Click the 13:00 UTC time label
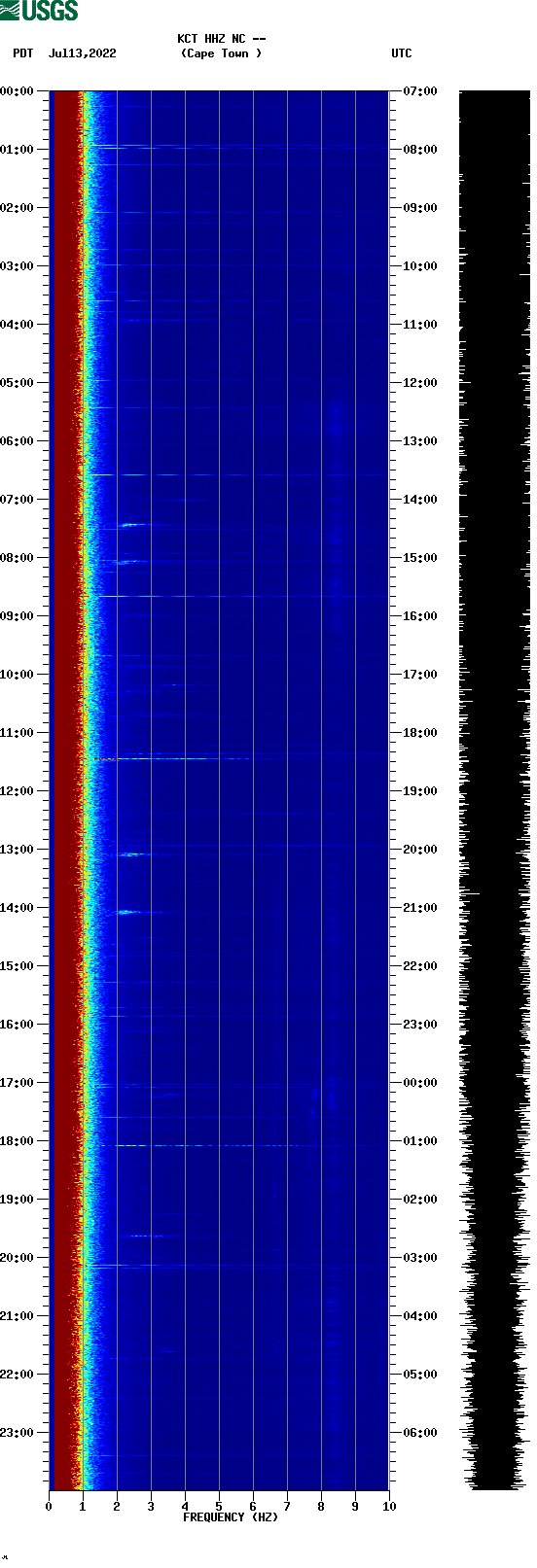The image size is (537, 1568). [420, 441]
